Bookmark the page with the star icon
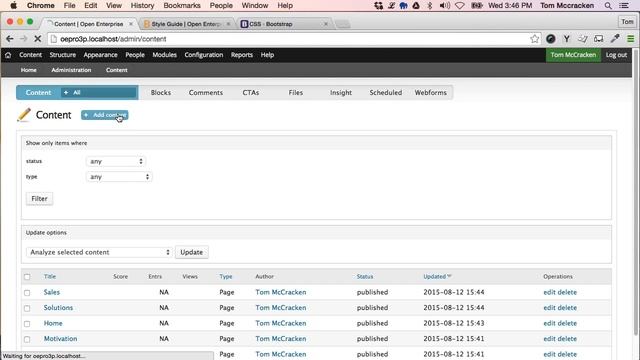 (x=534, y=39)
